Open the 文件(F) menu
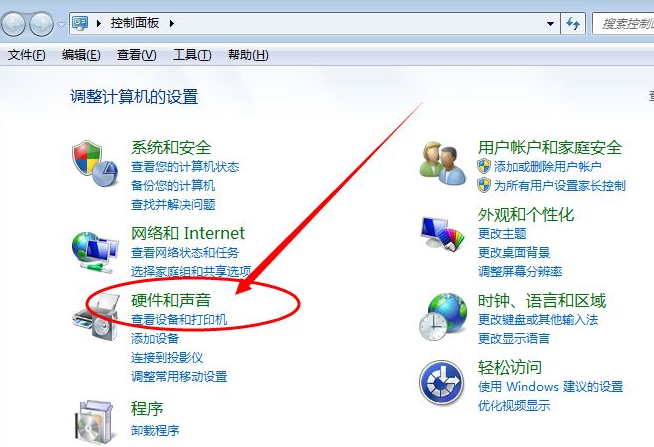The image size is (654, 447). tap(26, 55)
